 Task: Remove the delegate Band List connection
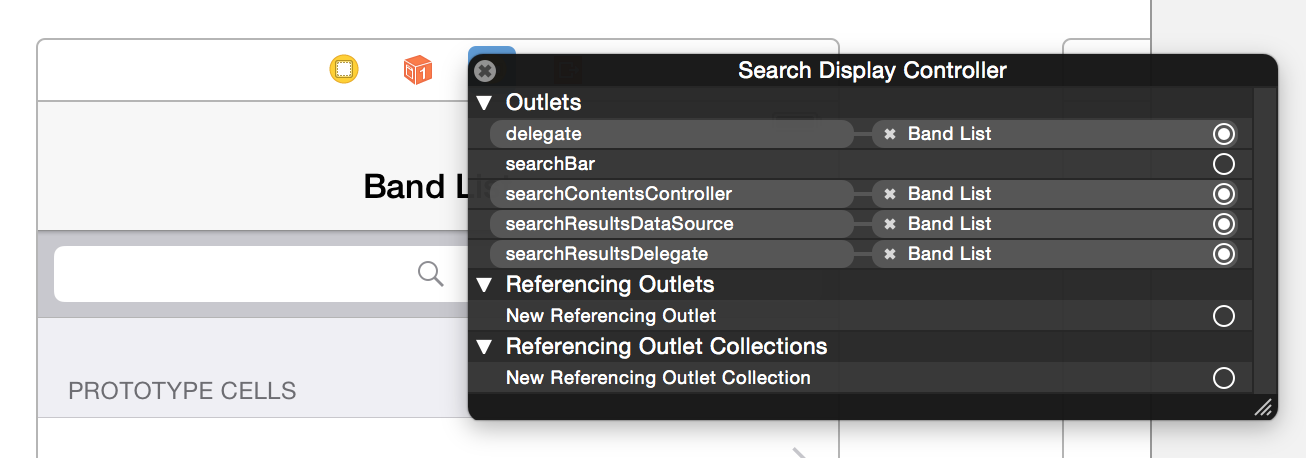tap(889, 134)
